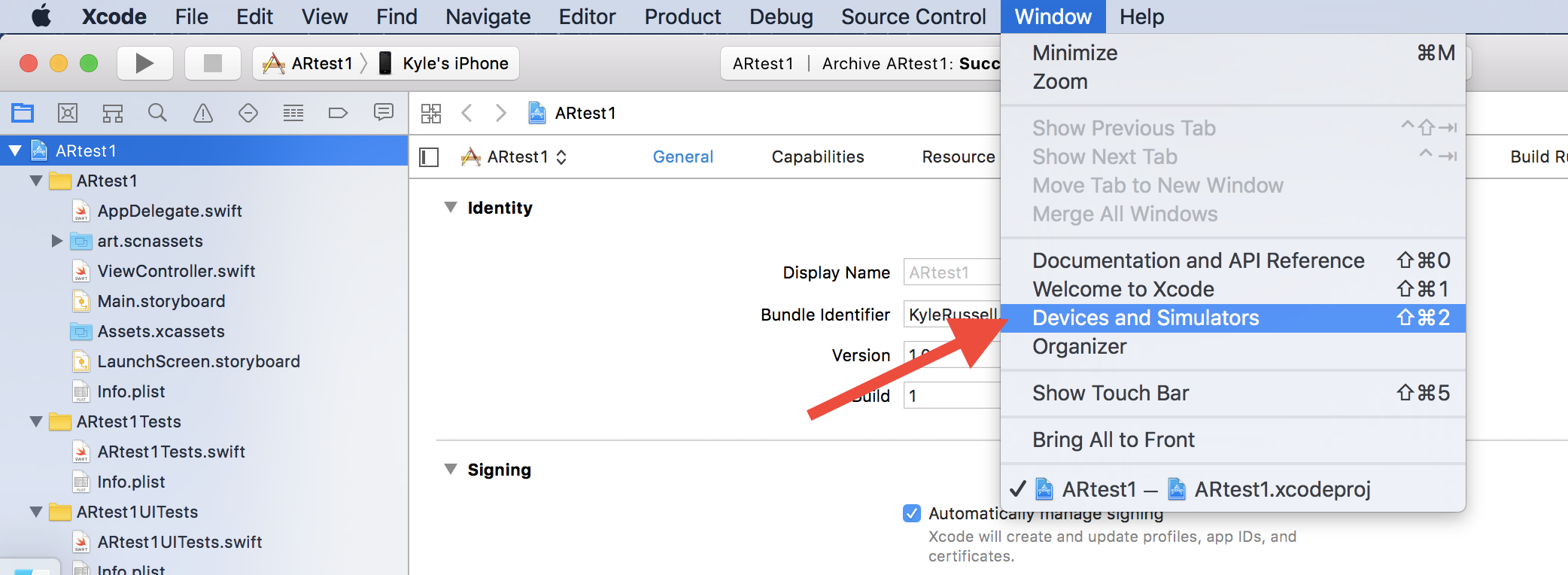Screen dimensions: 1568x575
Task: Uncheck Automatically manage signing checkbox
Action: tap(912, 513)
